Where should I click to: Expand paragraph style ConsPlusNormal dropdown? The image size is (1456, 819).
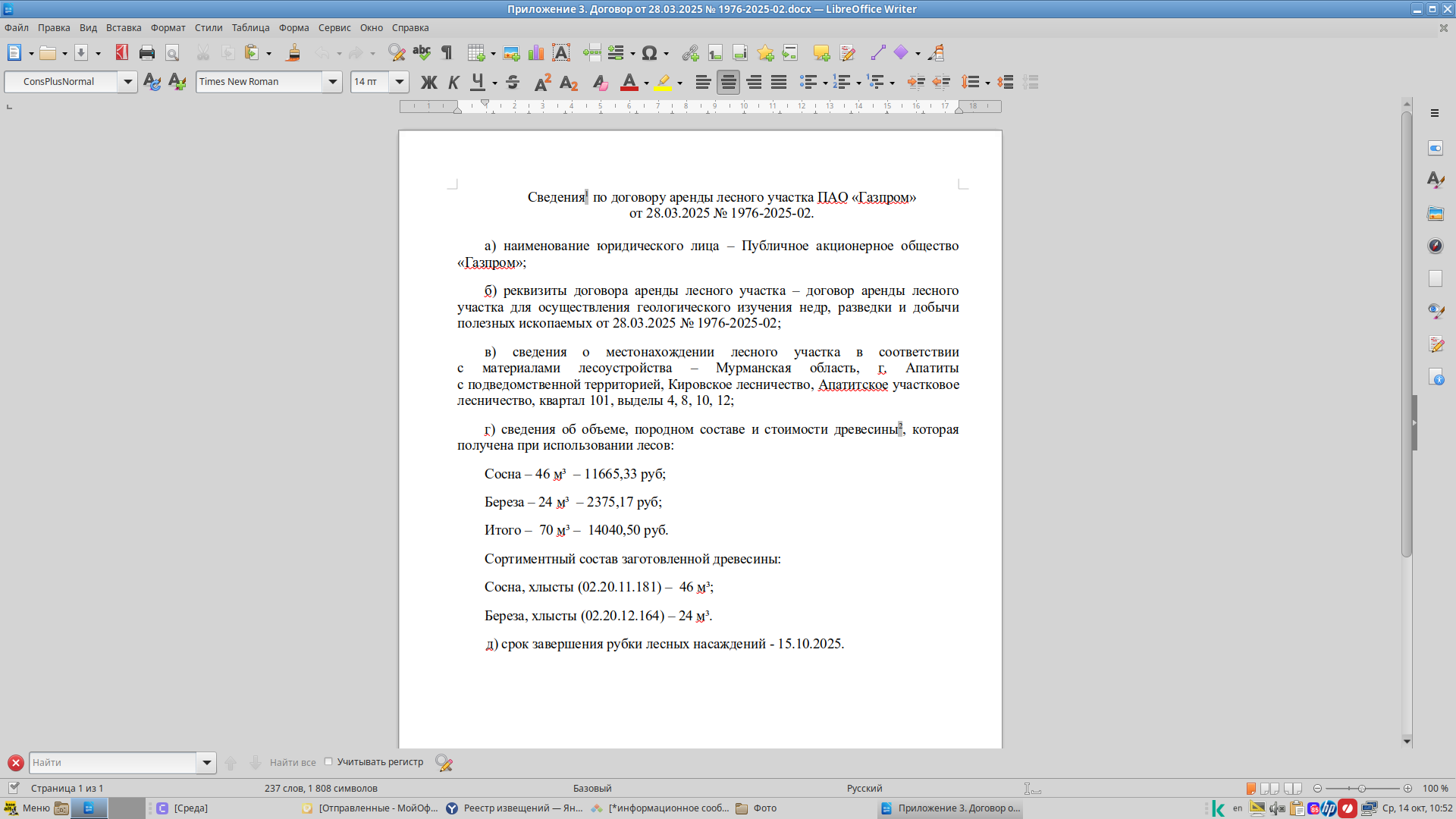pyautogui.click(x=127, y=82)
